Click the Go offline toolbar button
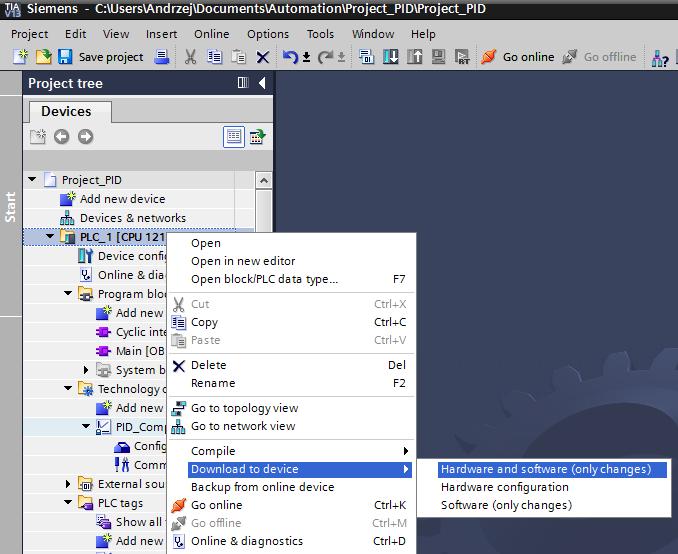Screen dimensions: 678x554 coord(599,57)
